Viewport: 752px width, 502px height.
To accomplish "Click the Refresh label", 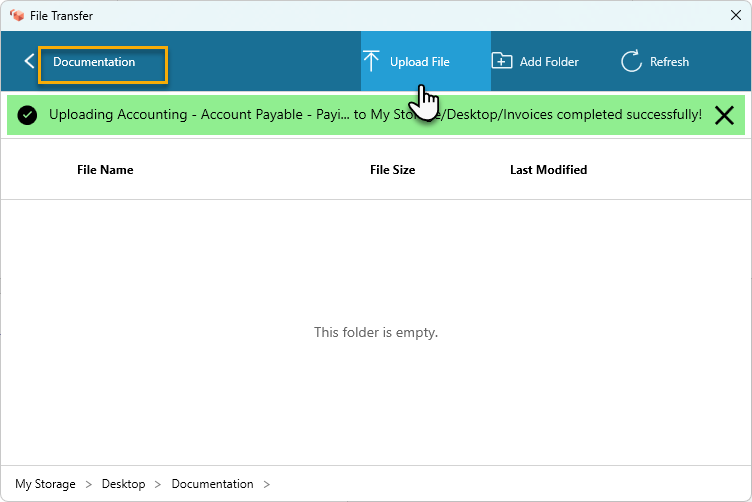I will (669, 62).
